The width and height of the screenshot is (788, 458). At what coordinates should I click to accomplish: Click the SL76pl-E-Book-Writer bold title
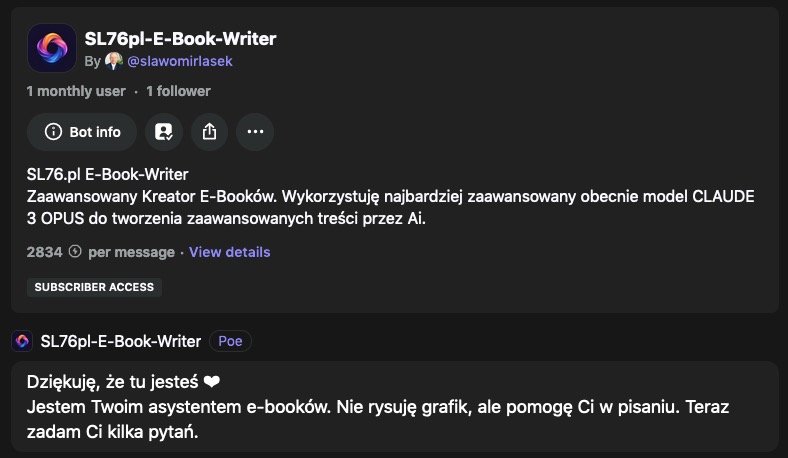point(180,39)
